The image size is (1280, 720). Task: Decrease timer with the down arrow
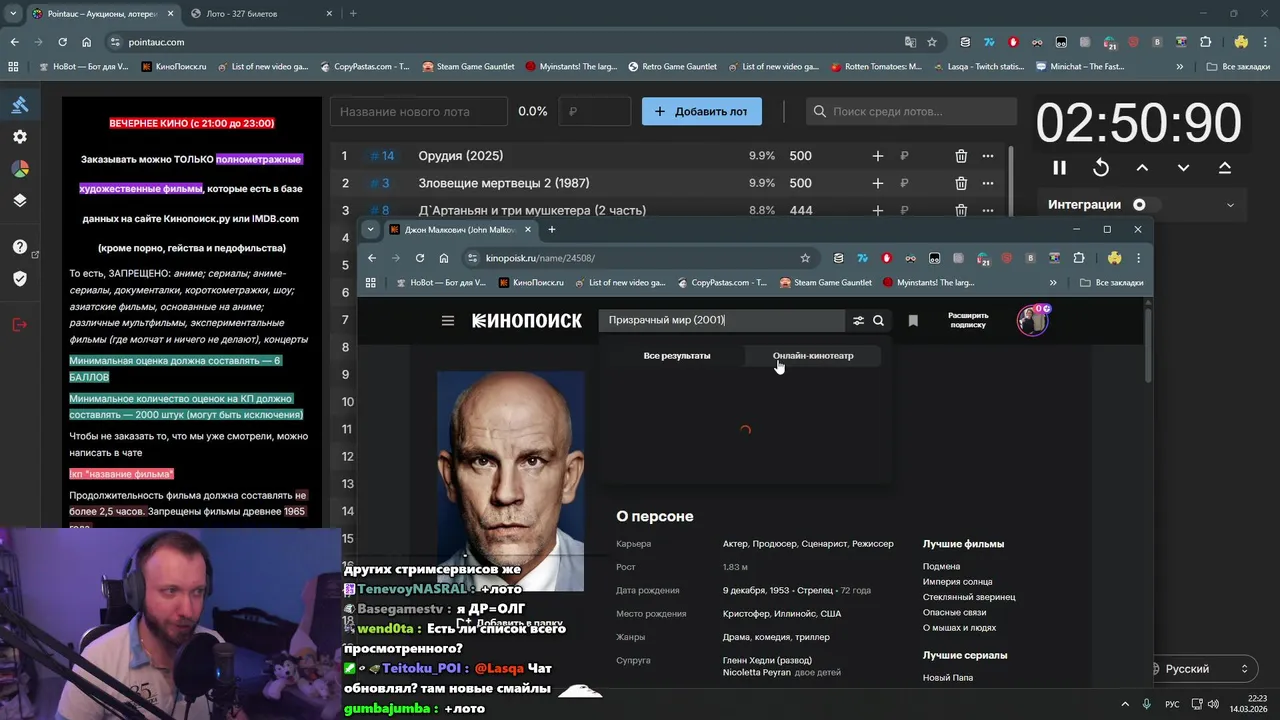(x=1183, y=168)
